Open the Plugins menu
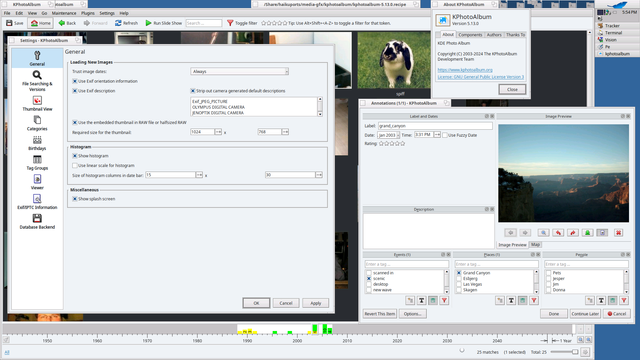The width and height of the screenshot is (640, 360). pos(88,13)
